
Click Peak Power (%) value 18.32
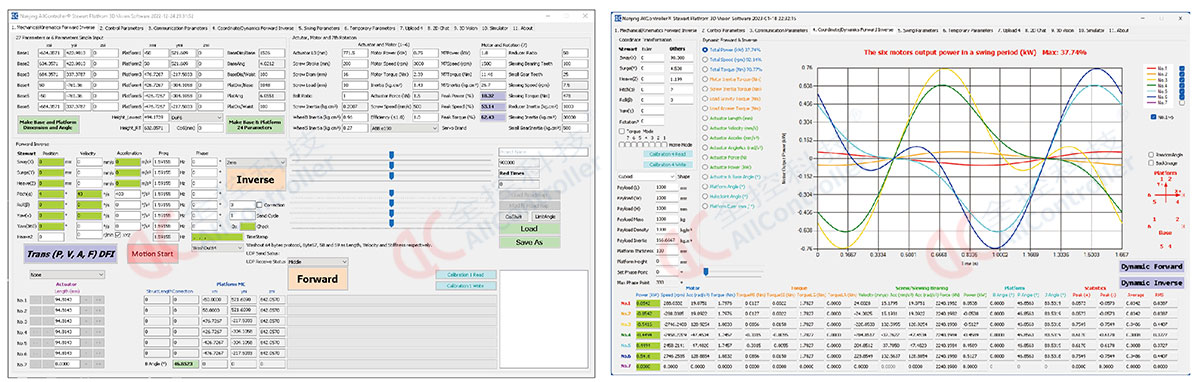click(493, 96)
